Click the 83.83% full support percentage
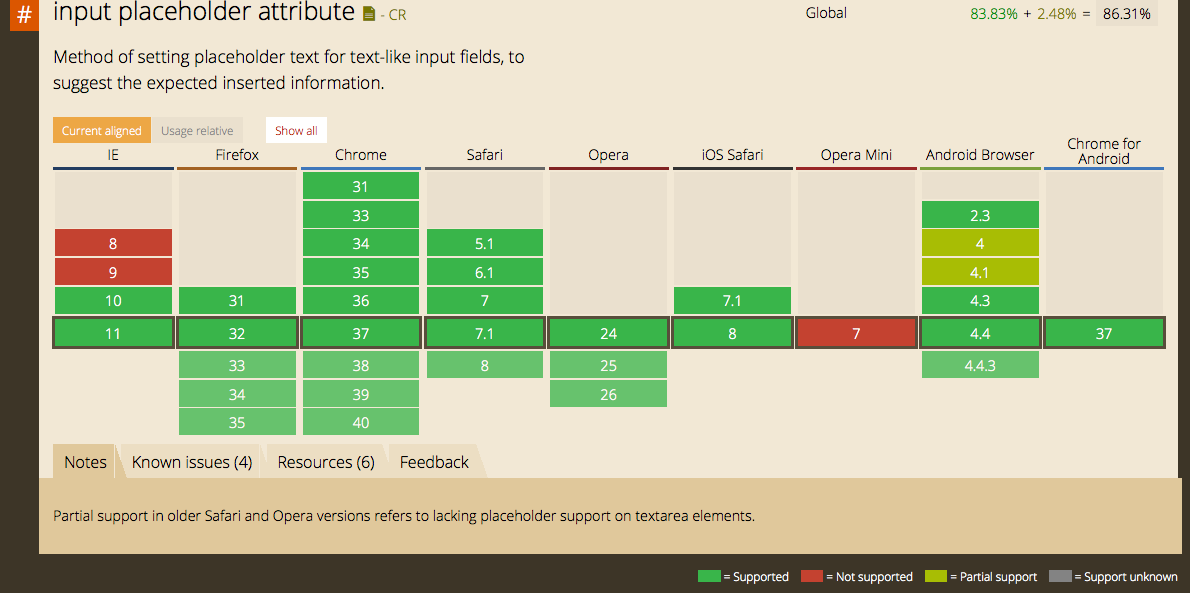Viewport: 1190px width, 593px height. pyautogui.click(x=993, y=13)
